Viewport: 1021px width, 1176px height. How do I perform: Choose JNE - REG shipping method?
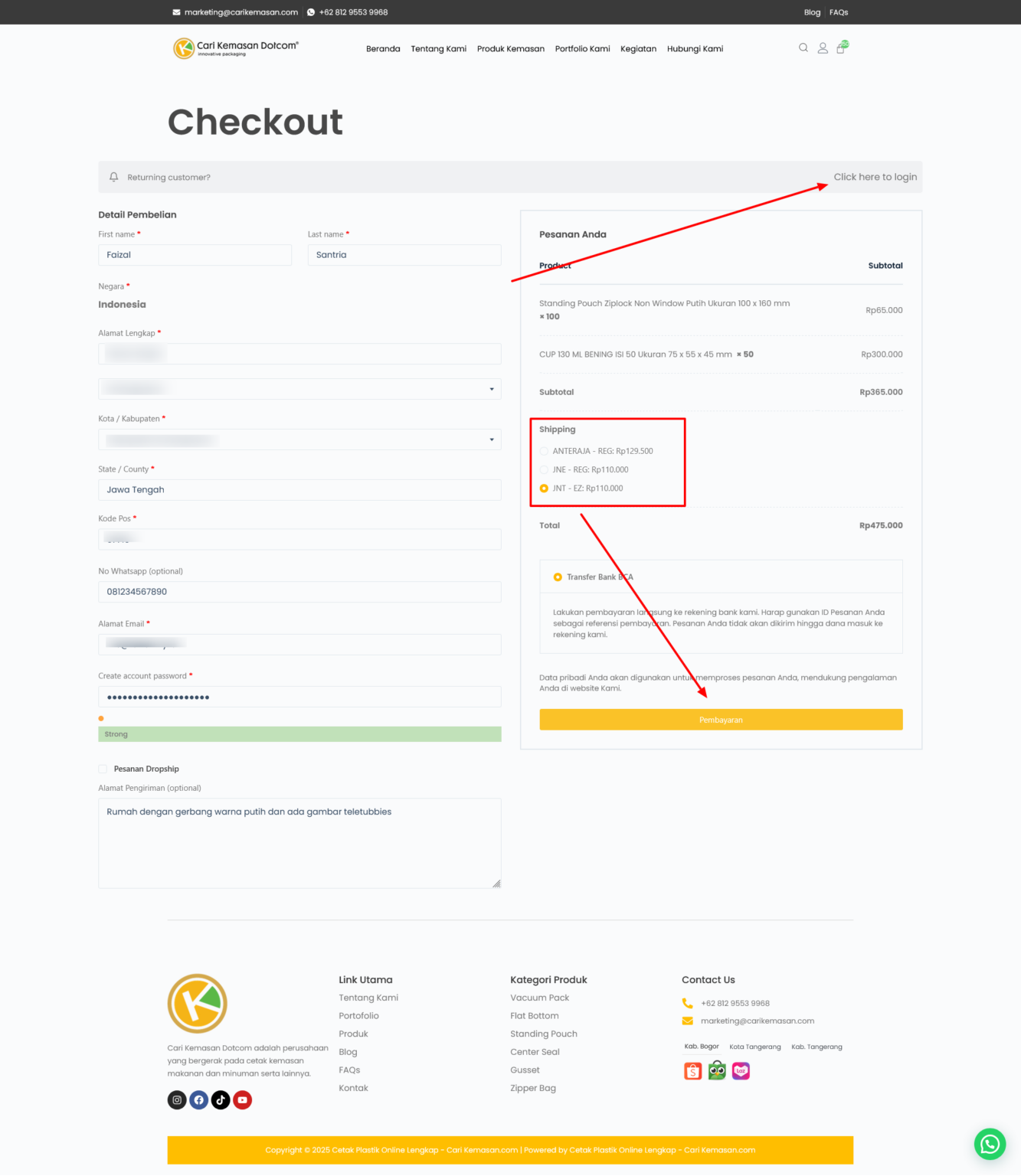(x=544, y=470)
